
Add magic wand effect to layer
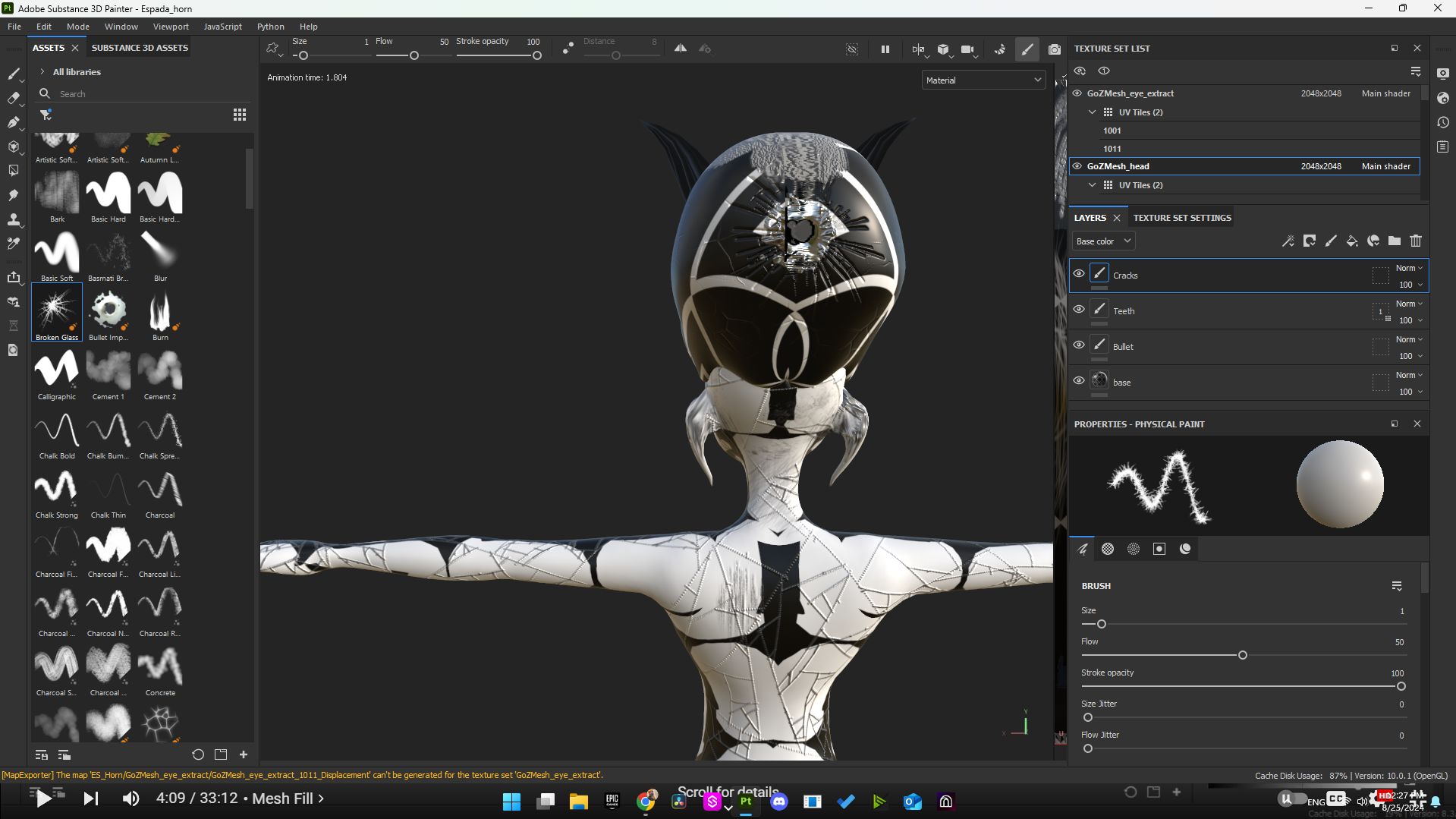pos(1288,241)
